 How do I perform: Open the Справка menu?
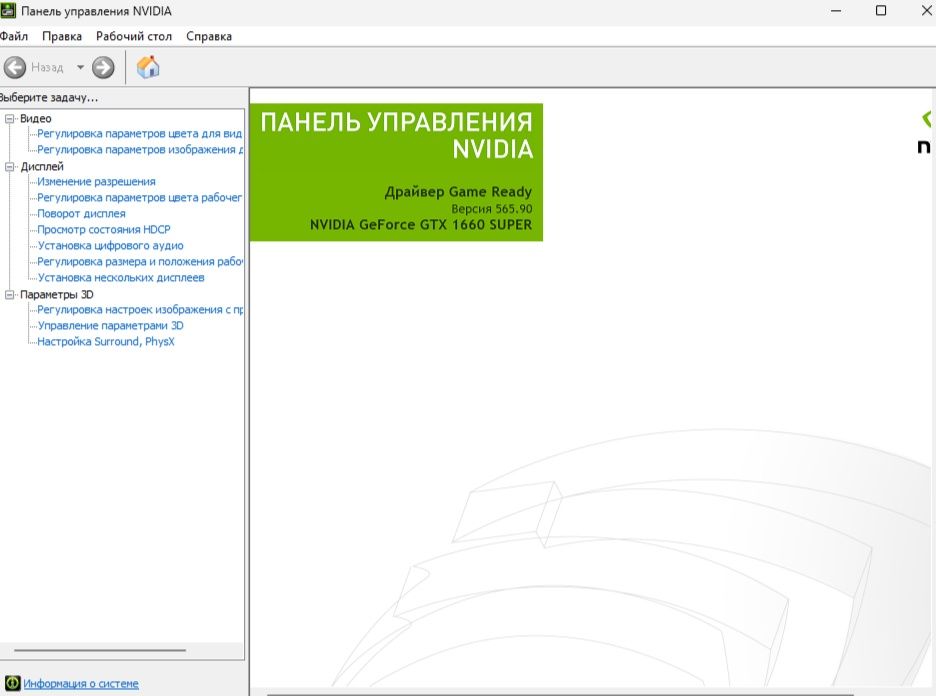(209, 36)
